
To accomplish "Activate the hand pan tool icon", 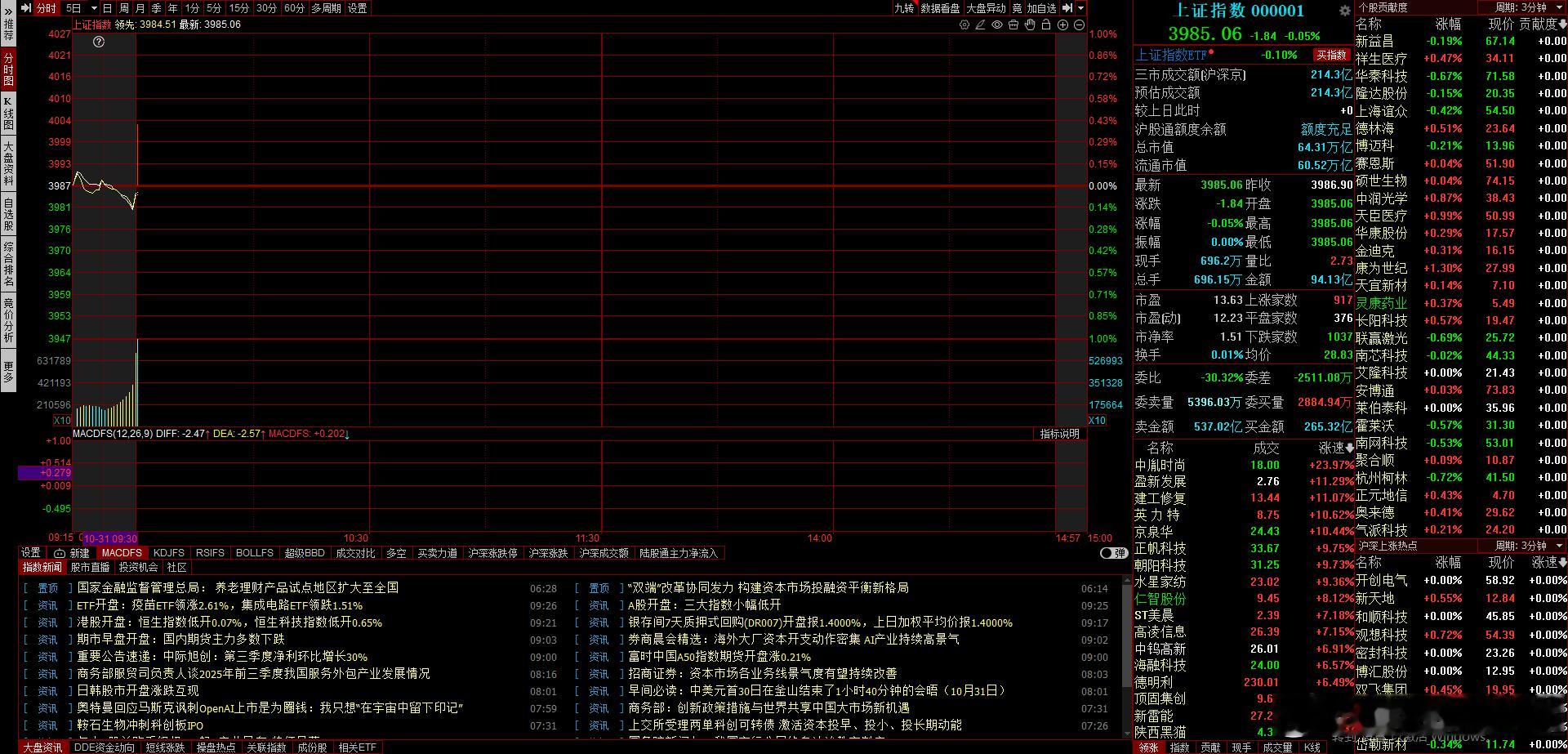I will coord(1030,25).
